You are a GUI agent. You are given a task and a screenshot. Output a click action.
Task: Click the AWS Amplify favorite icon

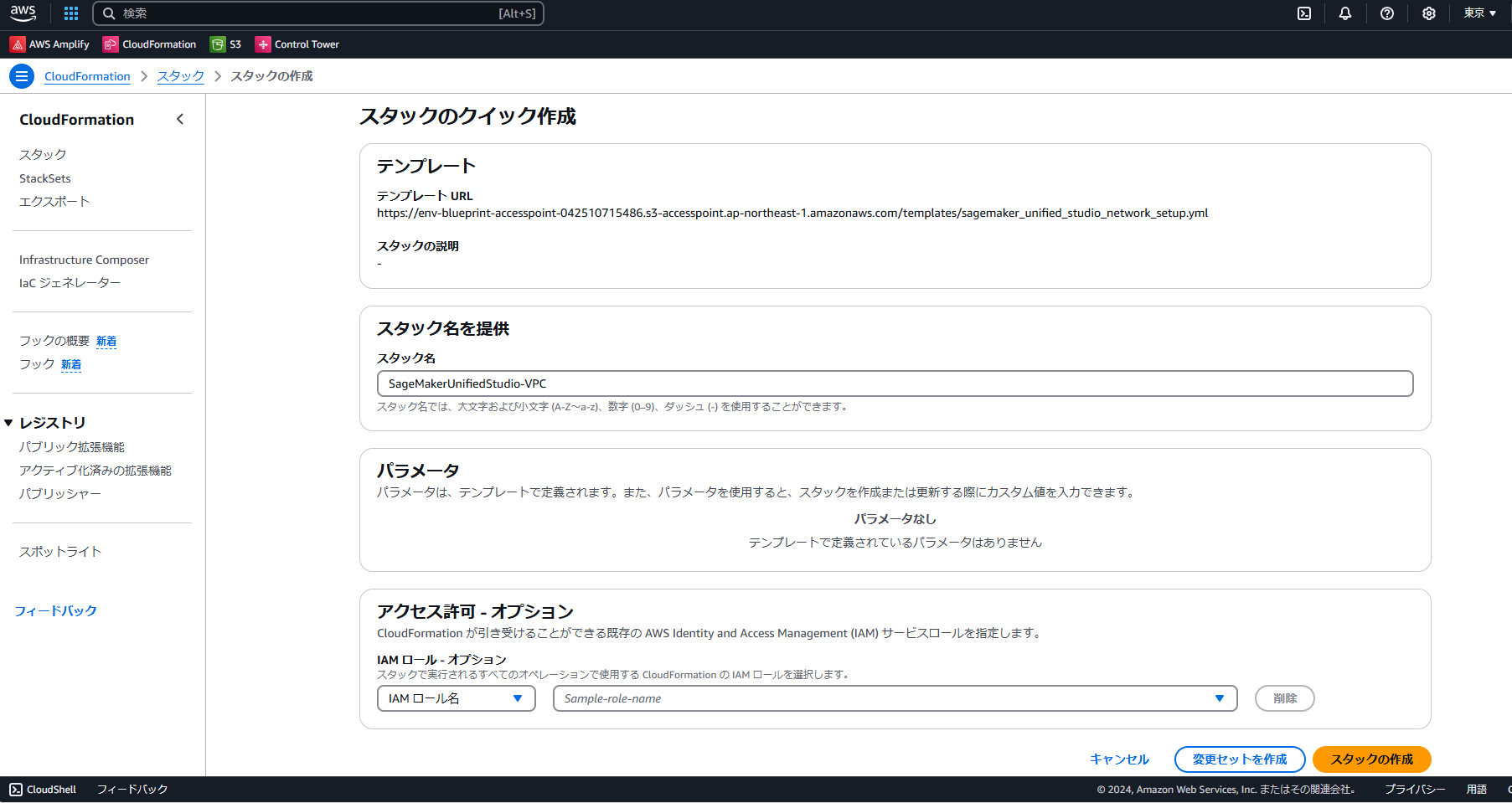(18, 44)
